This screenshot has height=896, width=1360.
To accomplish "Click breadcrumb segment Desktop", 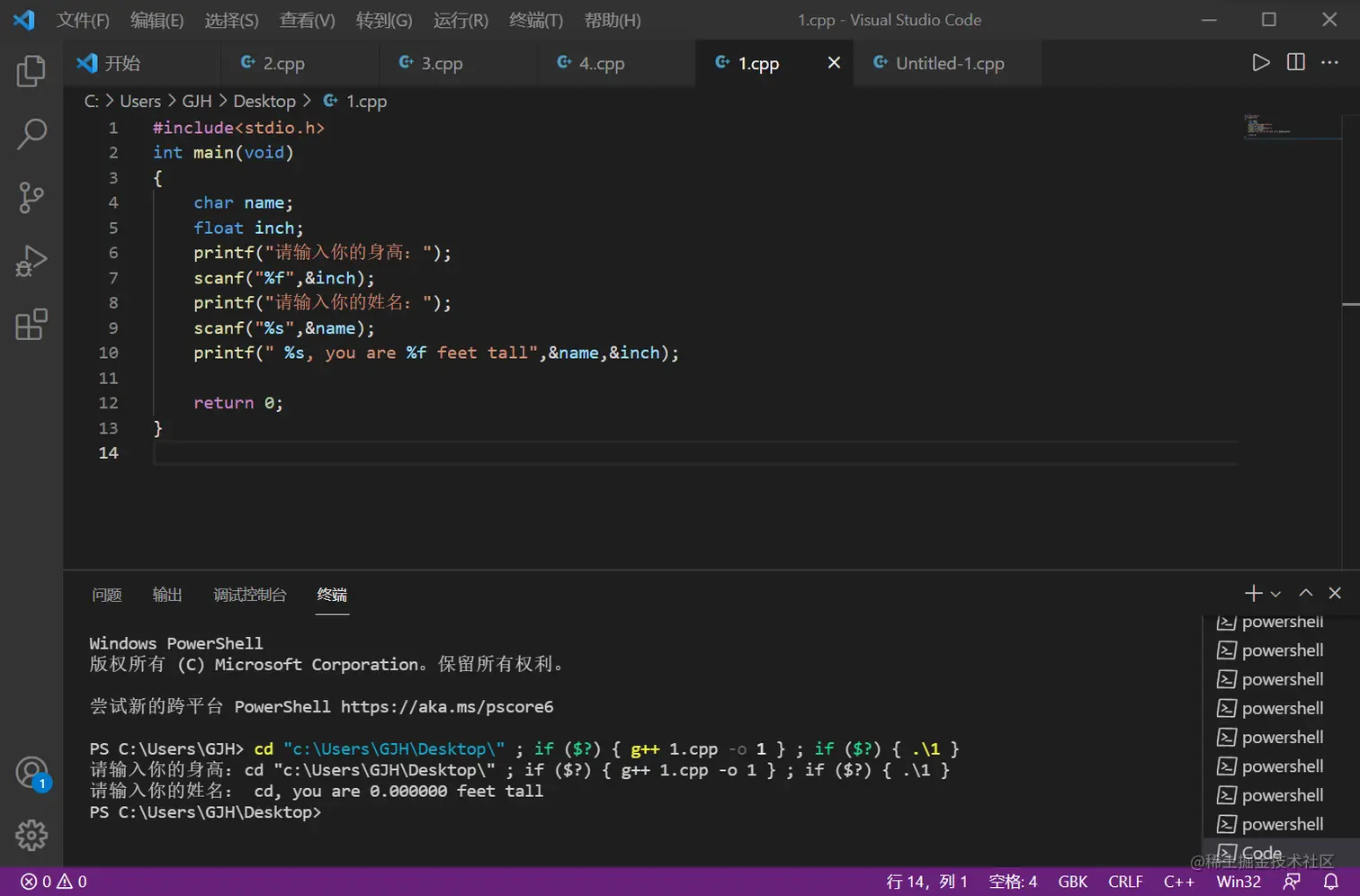I will click(264, 102).
